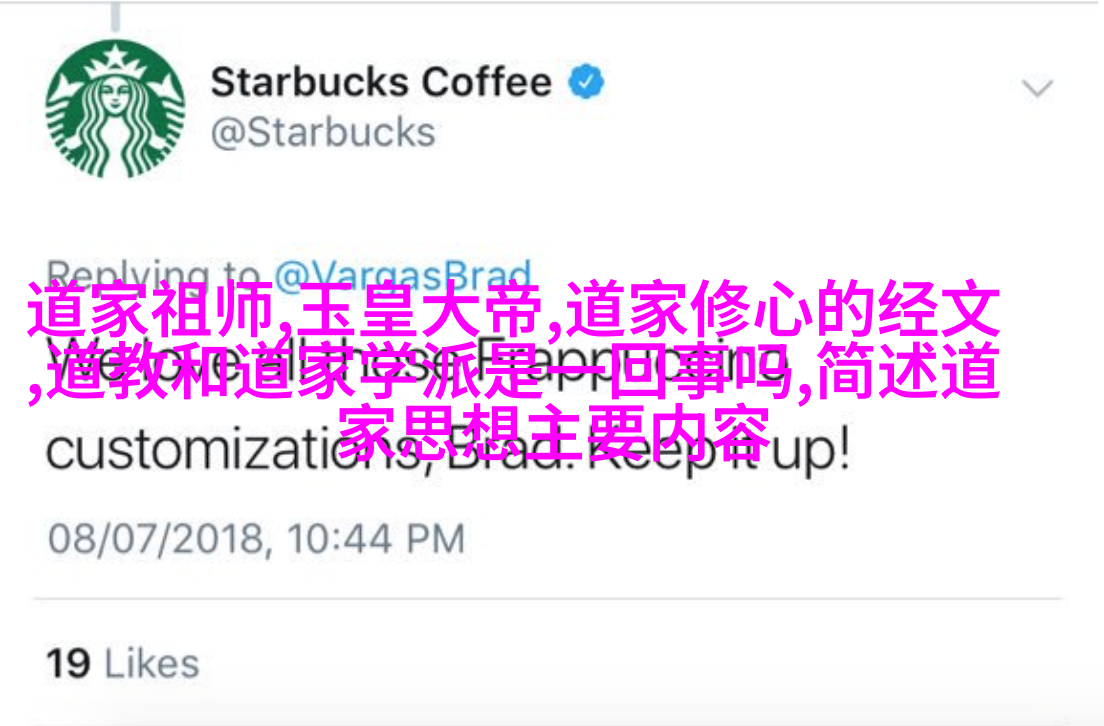The height and width of the screenshot is (726, 1104).
Task: Select the 'Replying to' label
Action: [153, 275]
